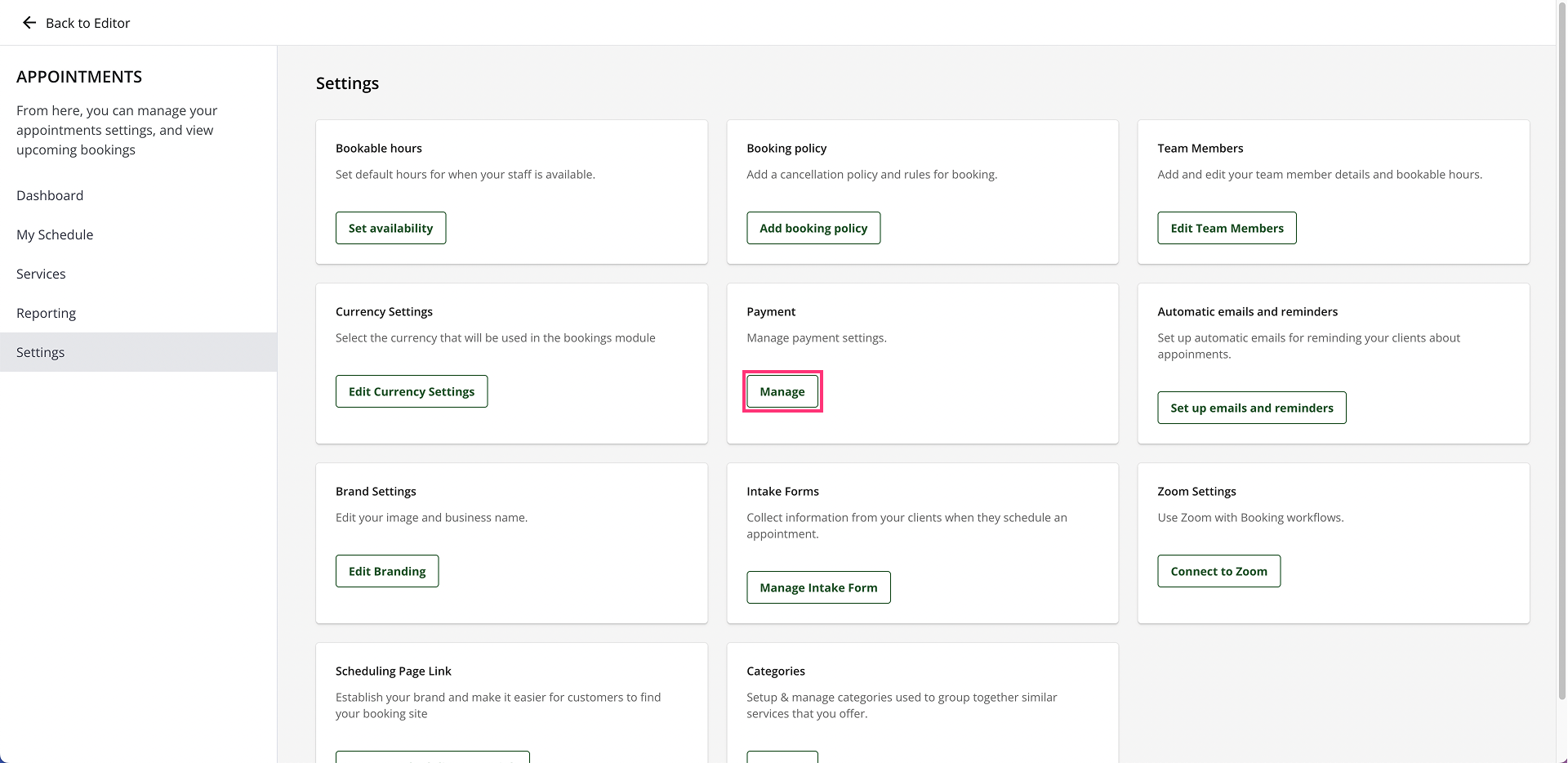Click the Brand Settings card title
This screenshot has width=1568, height=763.
[376, 491]
